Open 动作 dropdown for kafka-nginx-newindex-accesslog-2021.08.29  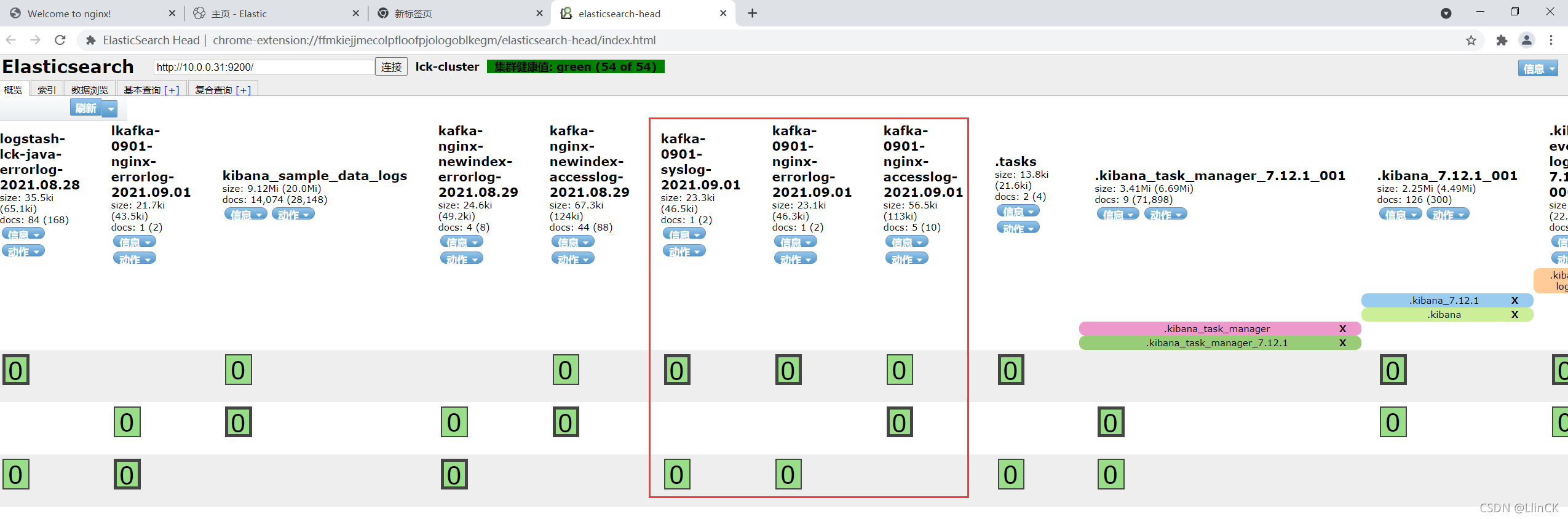point(573,258)
